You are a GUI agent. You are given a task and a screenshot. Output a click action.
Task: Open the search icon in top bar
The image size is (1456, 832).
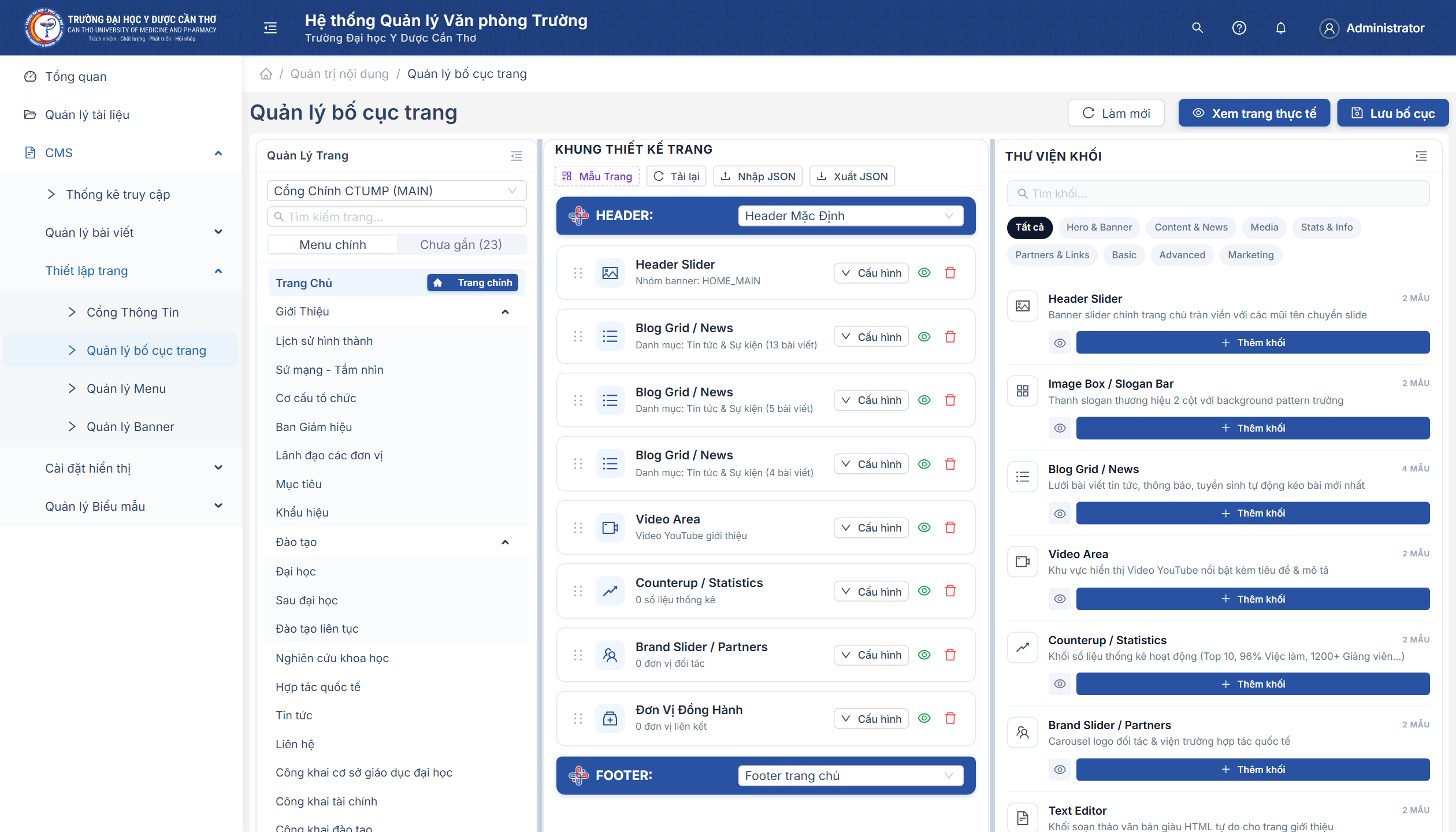[x=1197, y=28]
